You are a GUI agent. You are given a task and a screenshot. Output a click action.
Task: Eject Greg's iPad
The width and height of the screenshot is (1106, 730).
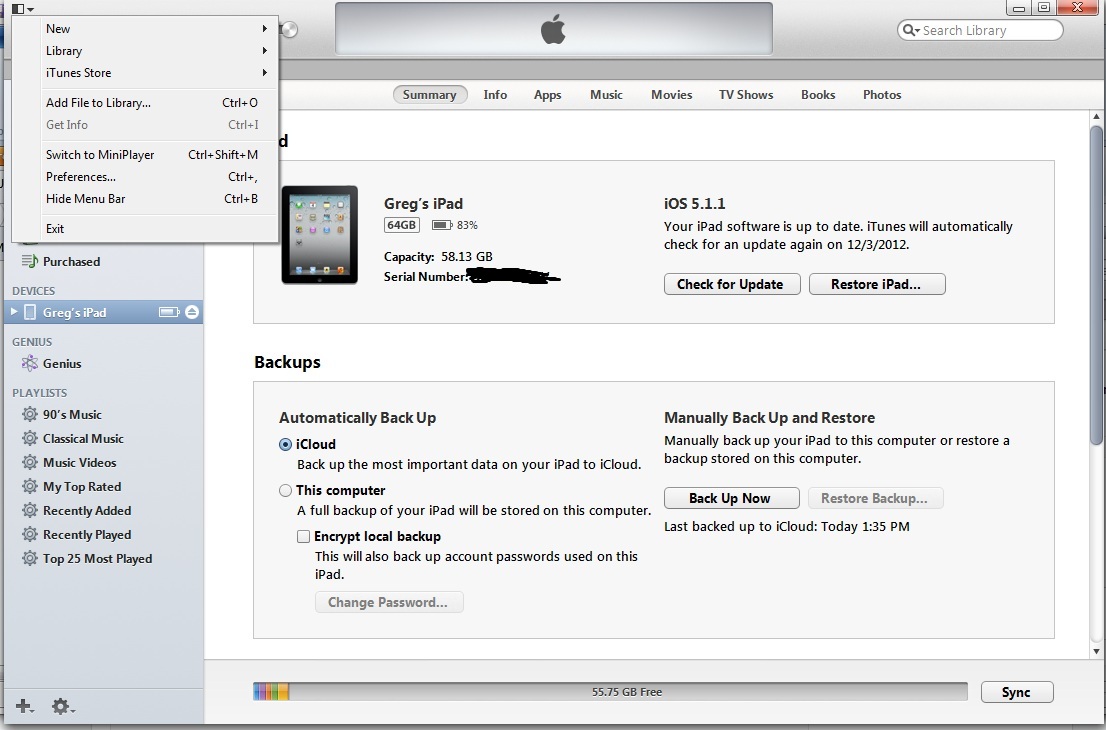coord(192,312)
